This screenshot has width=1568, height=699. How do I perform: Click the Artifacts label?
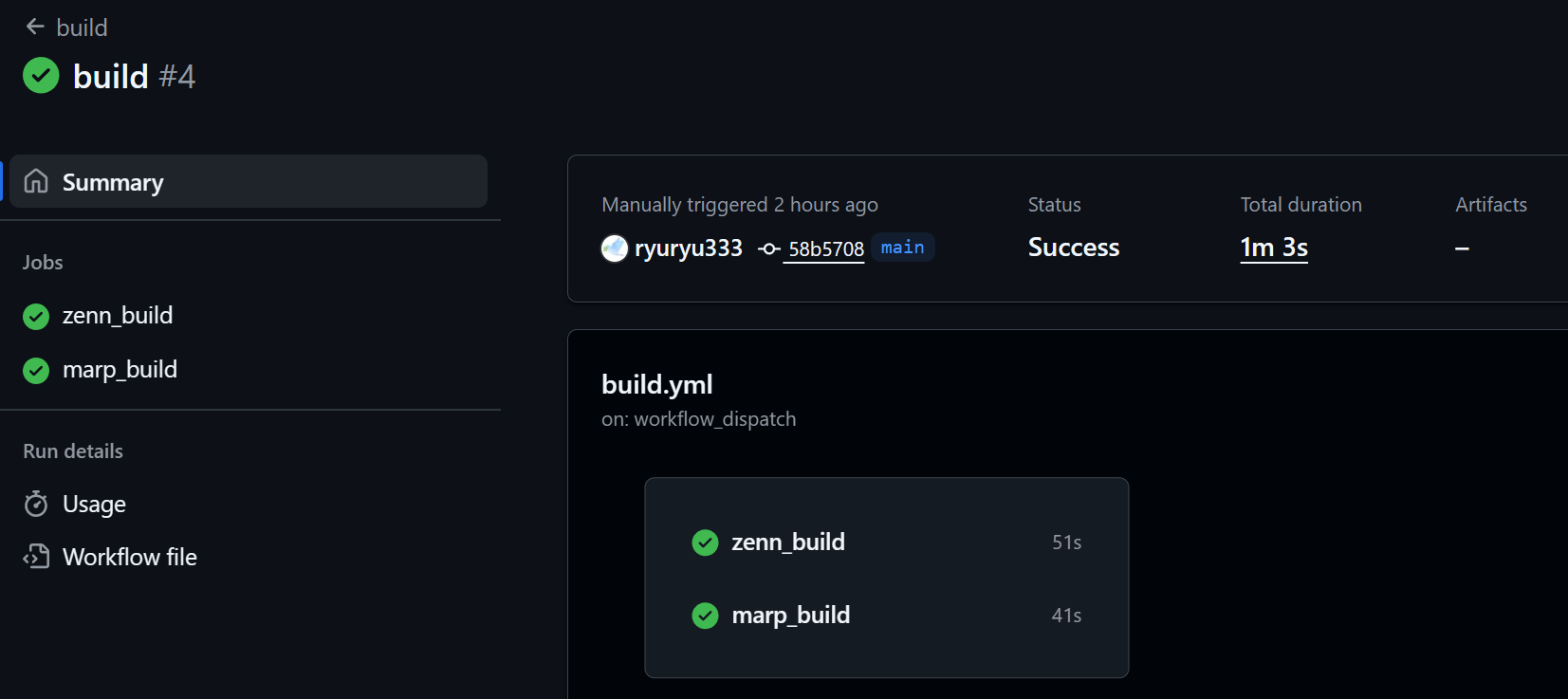pyautogui.click(x=1491, y=205)
